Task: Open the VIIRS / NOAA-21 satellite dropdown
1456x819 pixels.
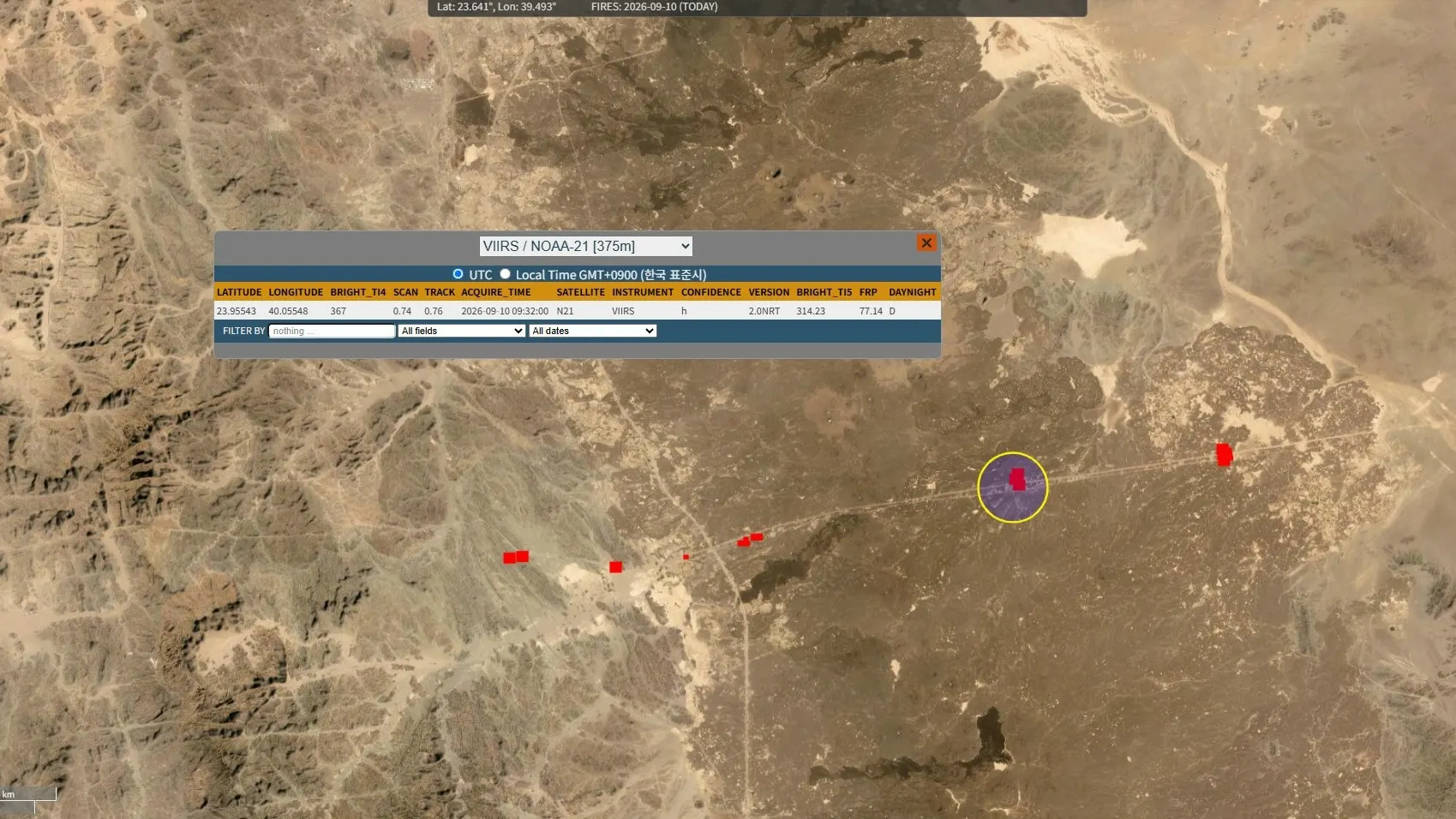Action: click(x=585, y=246)
